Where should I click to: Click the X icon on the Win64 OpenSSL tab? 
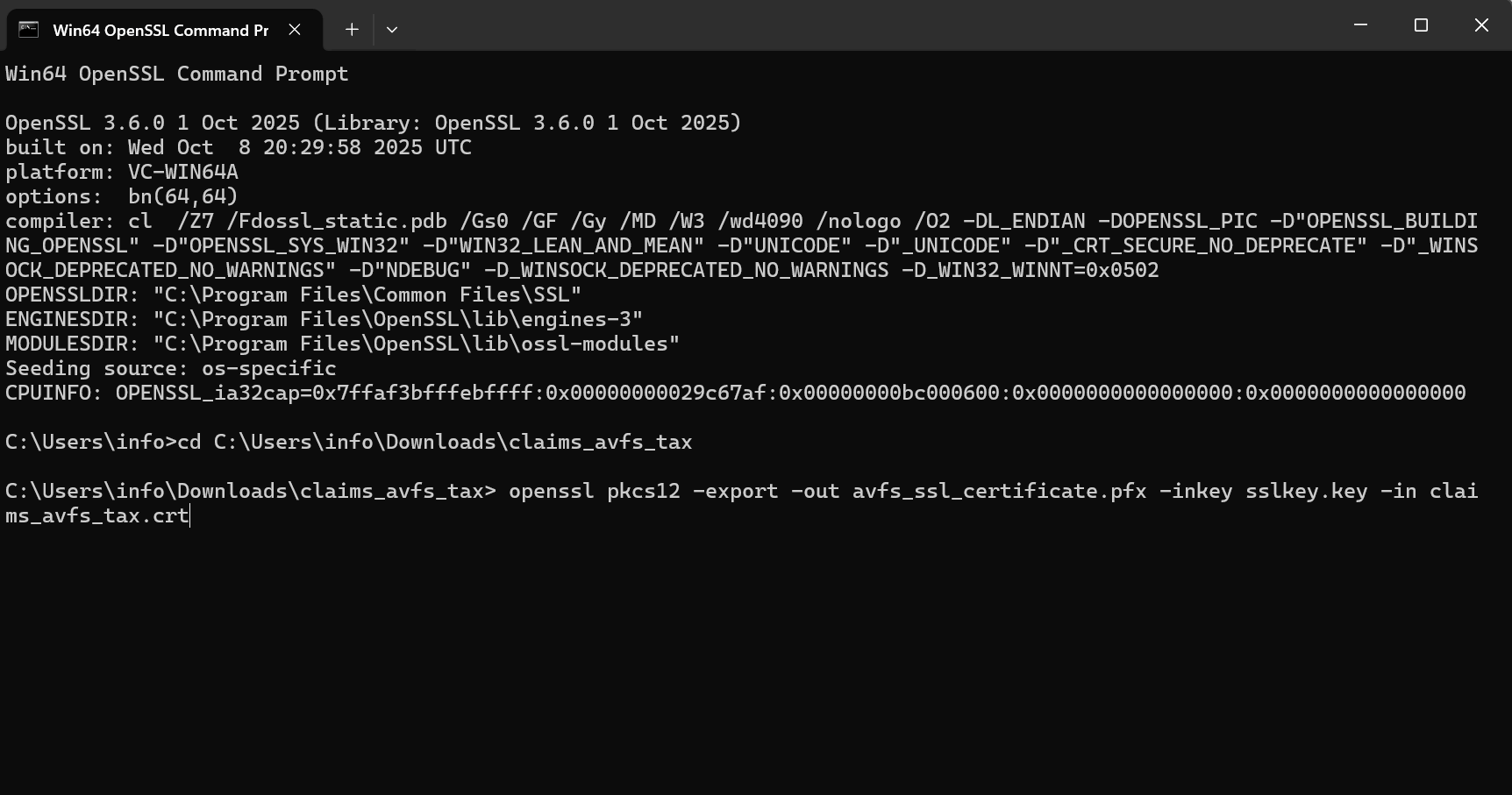pyautogui.click(x=294, y=29)
